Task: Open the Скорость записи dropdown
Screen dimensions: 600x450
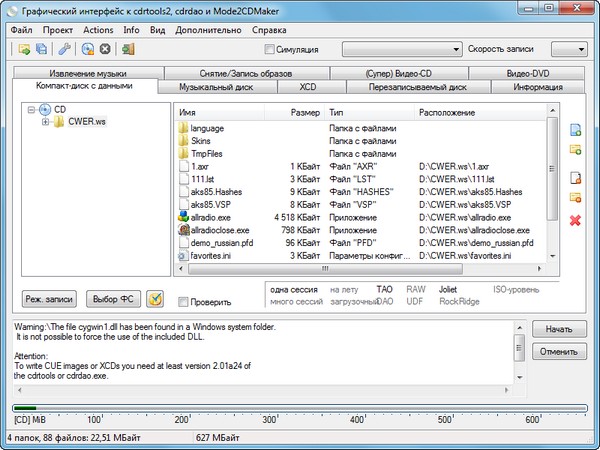Action: tap(568, 49)
